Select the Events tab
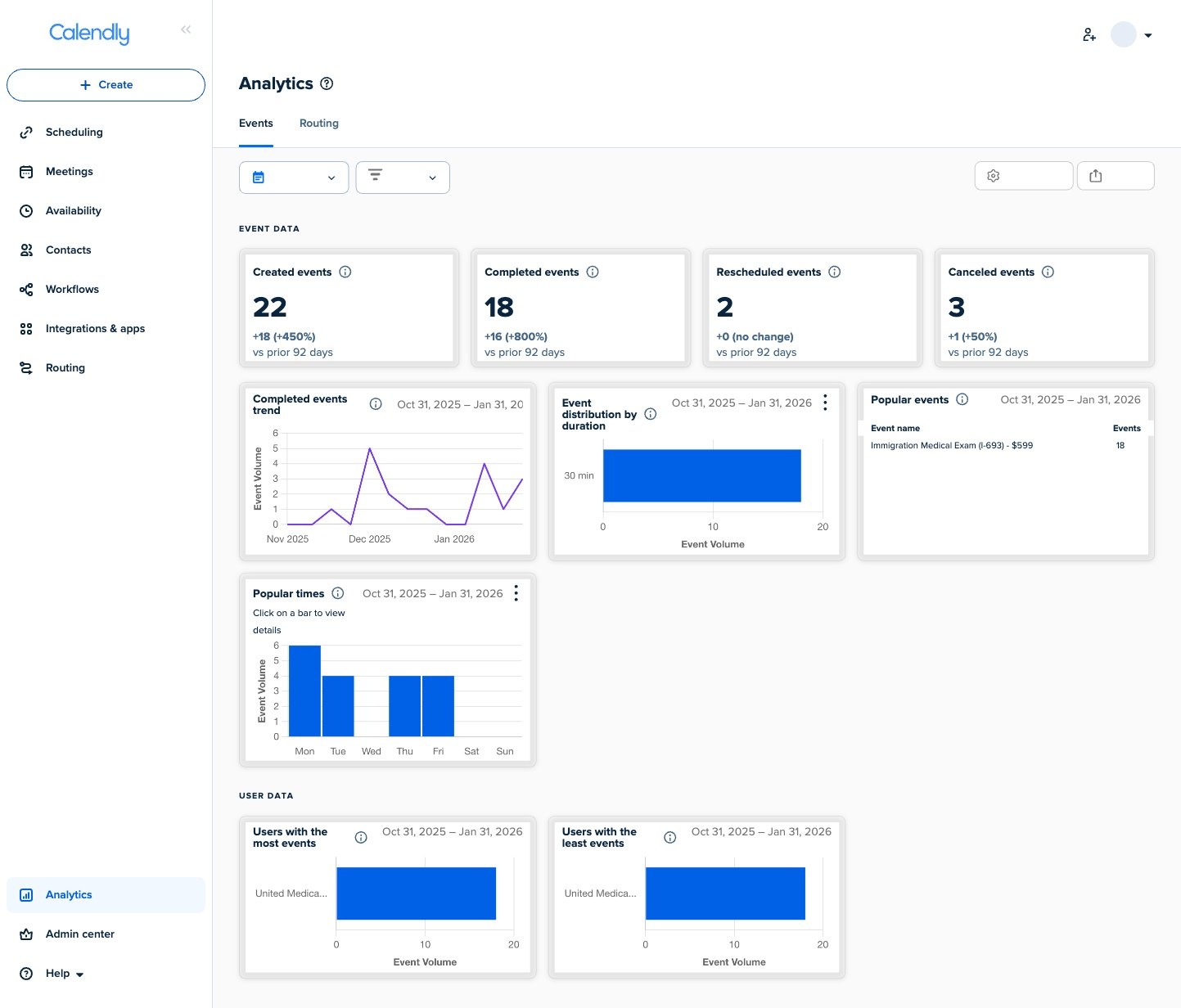This screenshot has width=1181, height=1008. 255,123
